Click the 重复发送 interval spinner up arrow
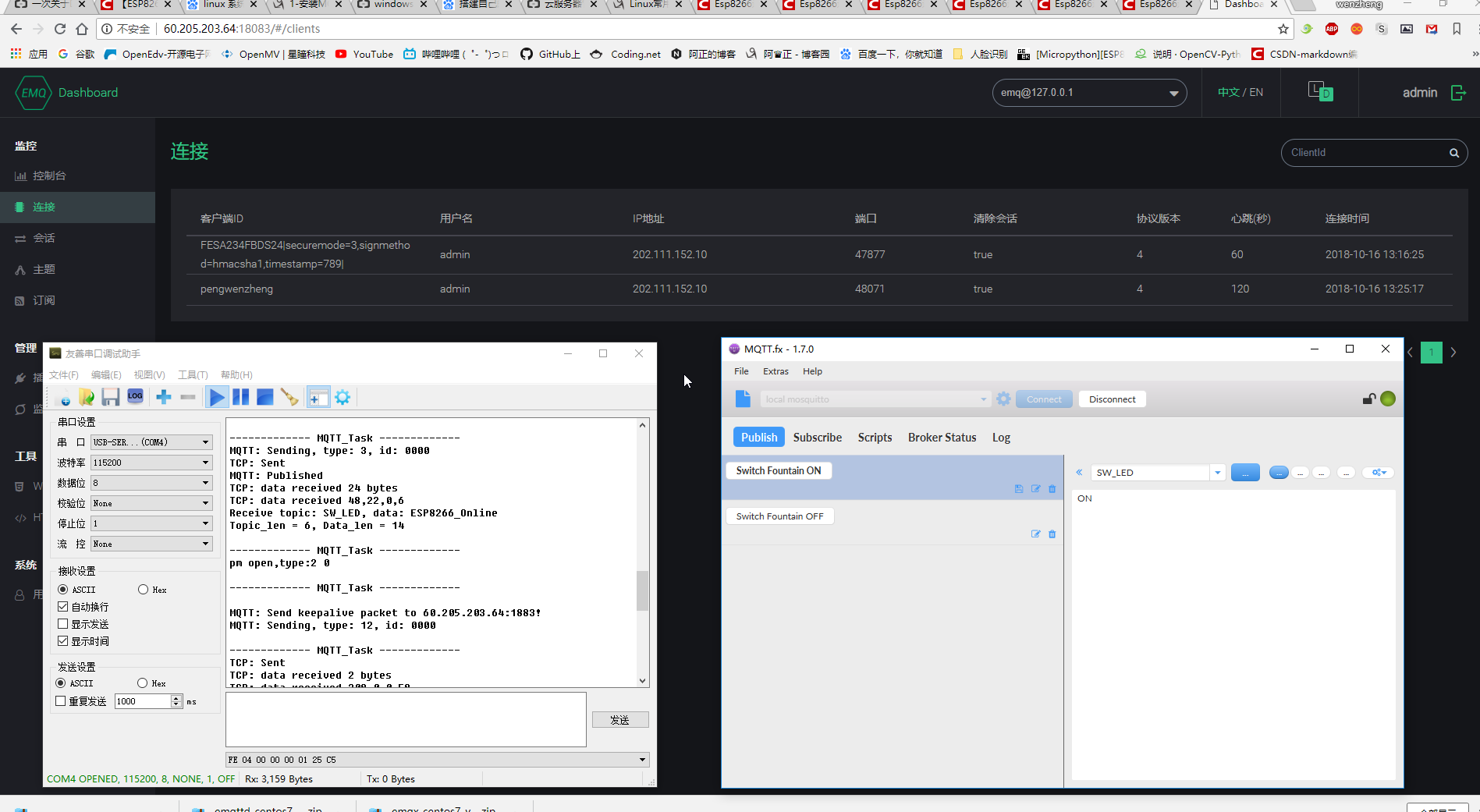This screenshot has width=1480, height=812. click(x=176, y=698)
